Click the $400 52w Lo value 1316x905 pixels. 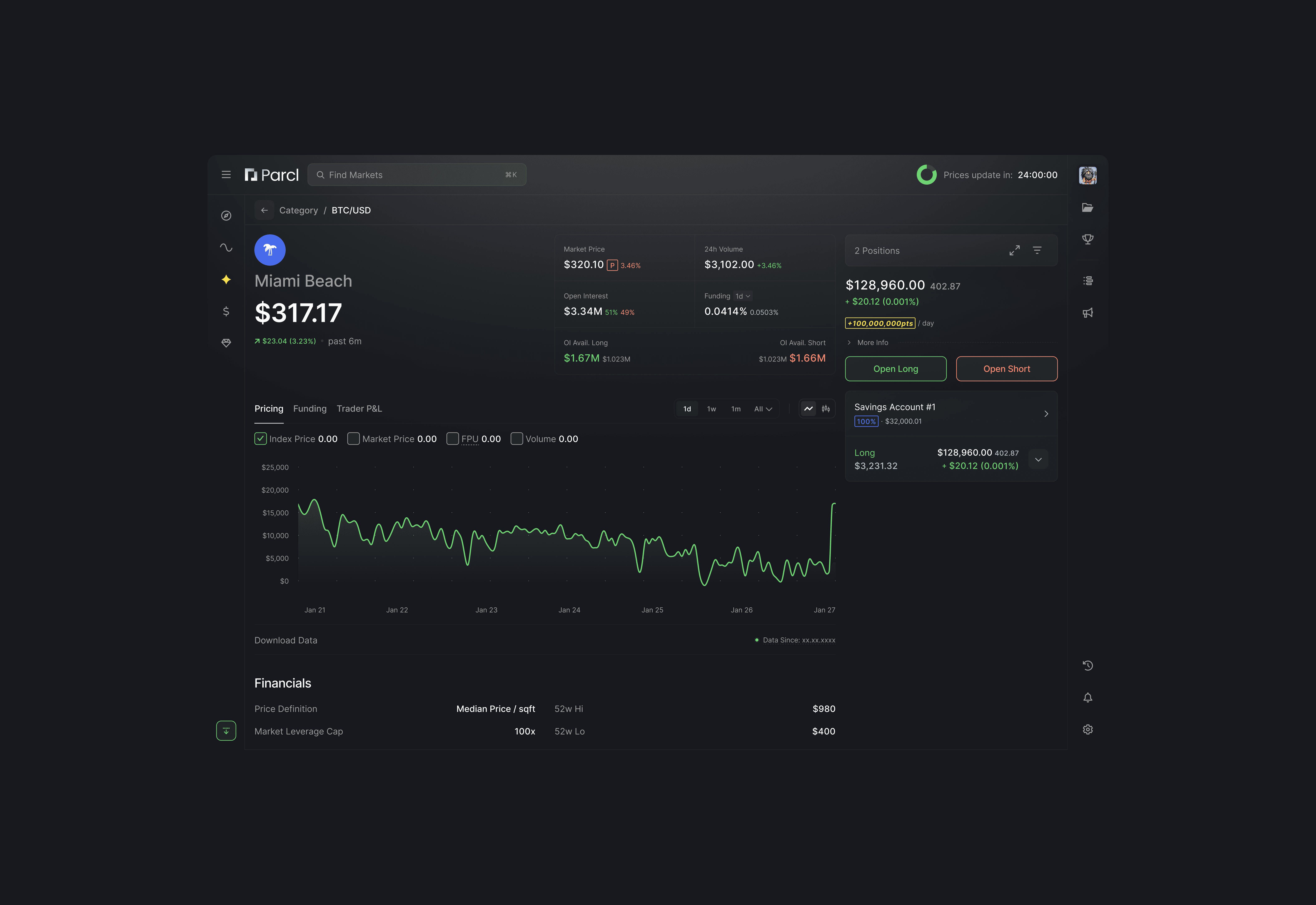point(824,731)
